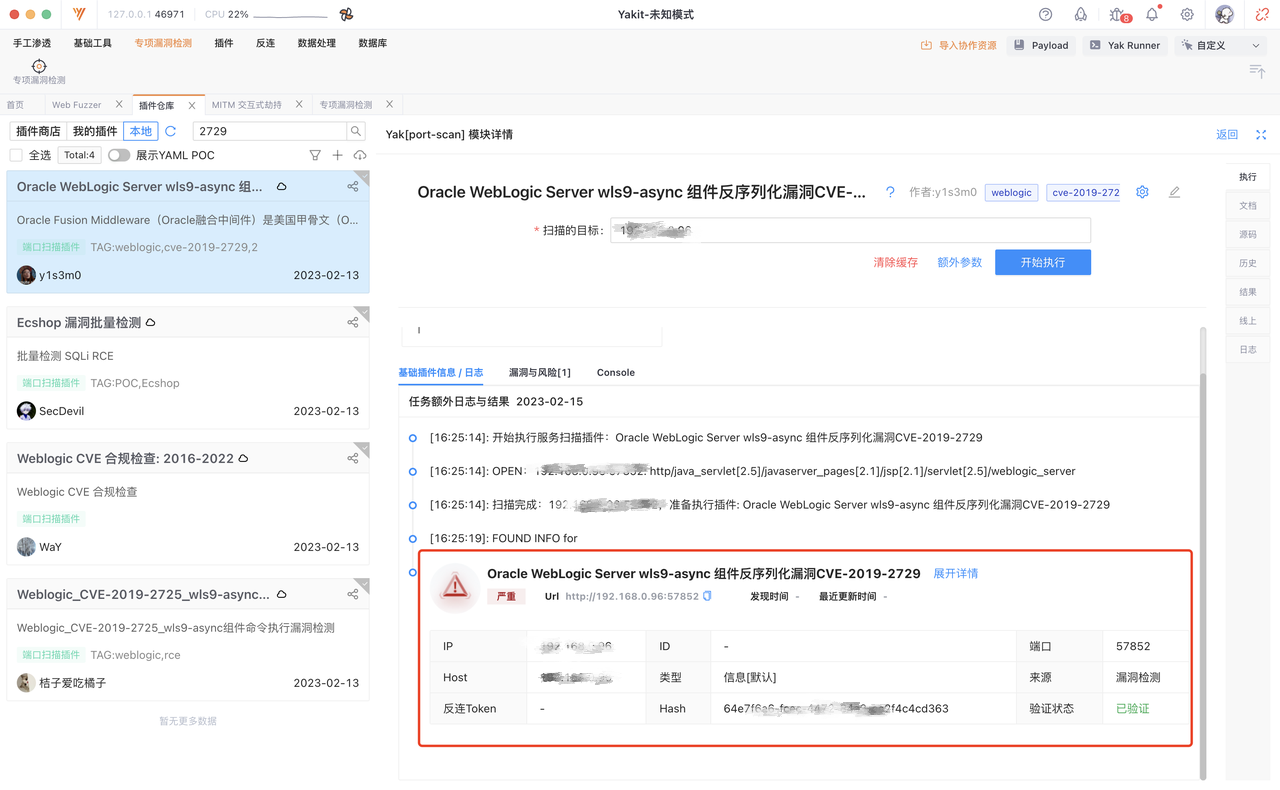Viewport: 1280px width, 790px height.
Task: Select the Weblogic CVE 合规检查: 2016-2022 title
Action: [x=125, y=458]
